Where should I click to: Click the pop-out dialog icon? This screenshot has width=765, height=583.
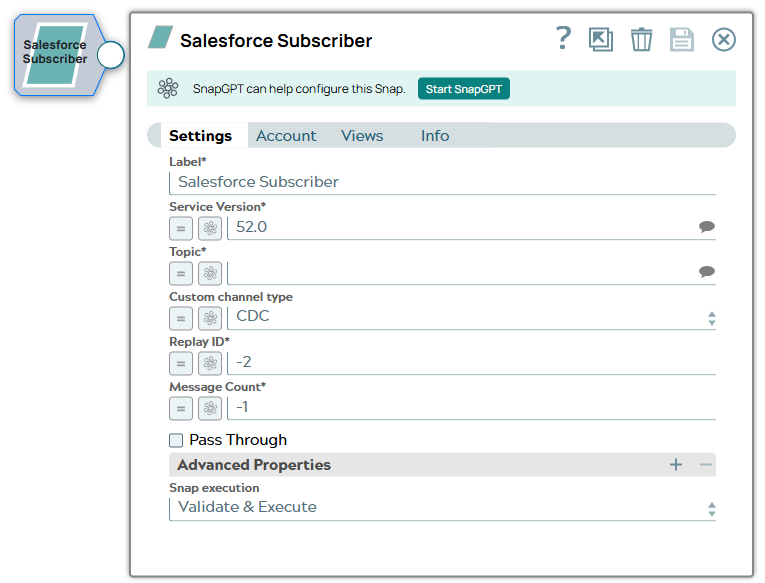tap(601, 40)
